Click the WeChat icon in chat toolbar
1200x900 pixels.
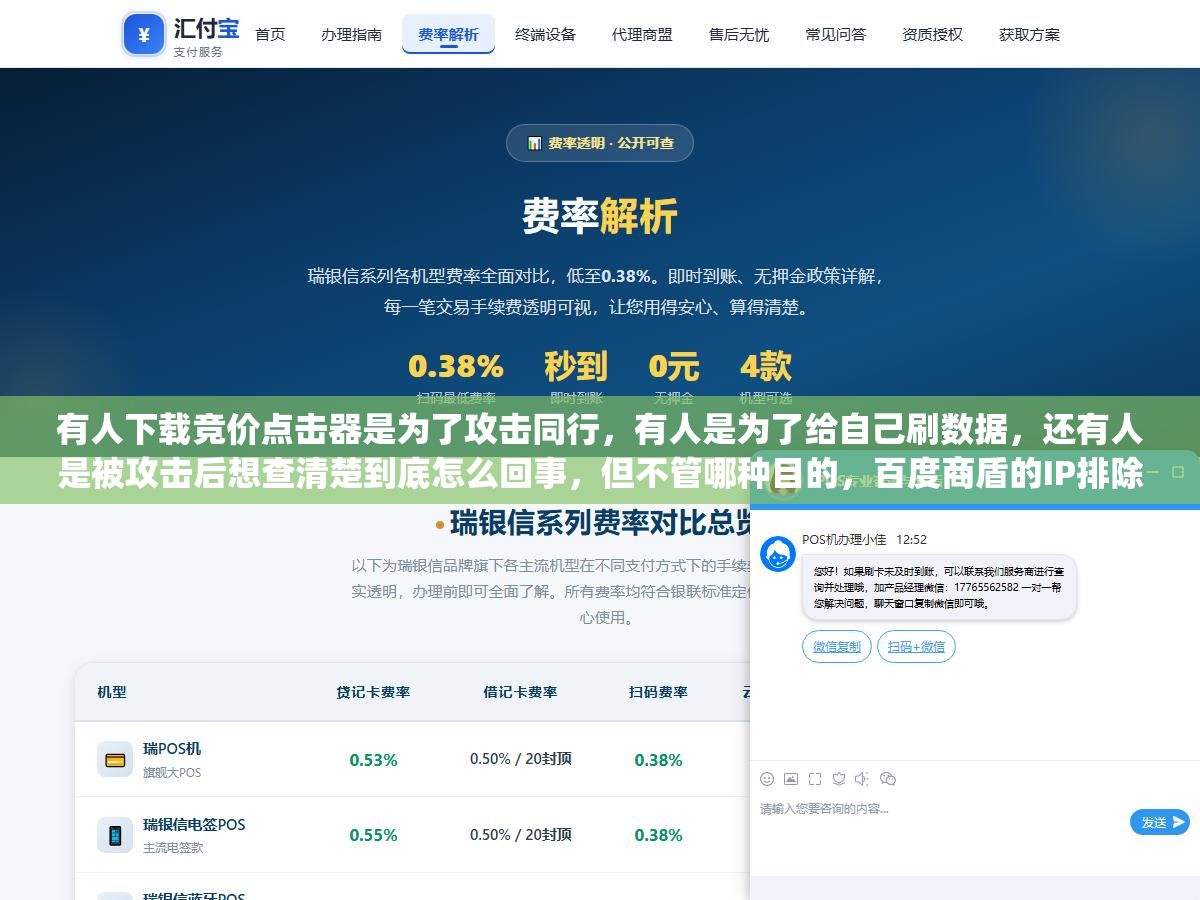(888, 778)
